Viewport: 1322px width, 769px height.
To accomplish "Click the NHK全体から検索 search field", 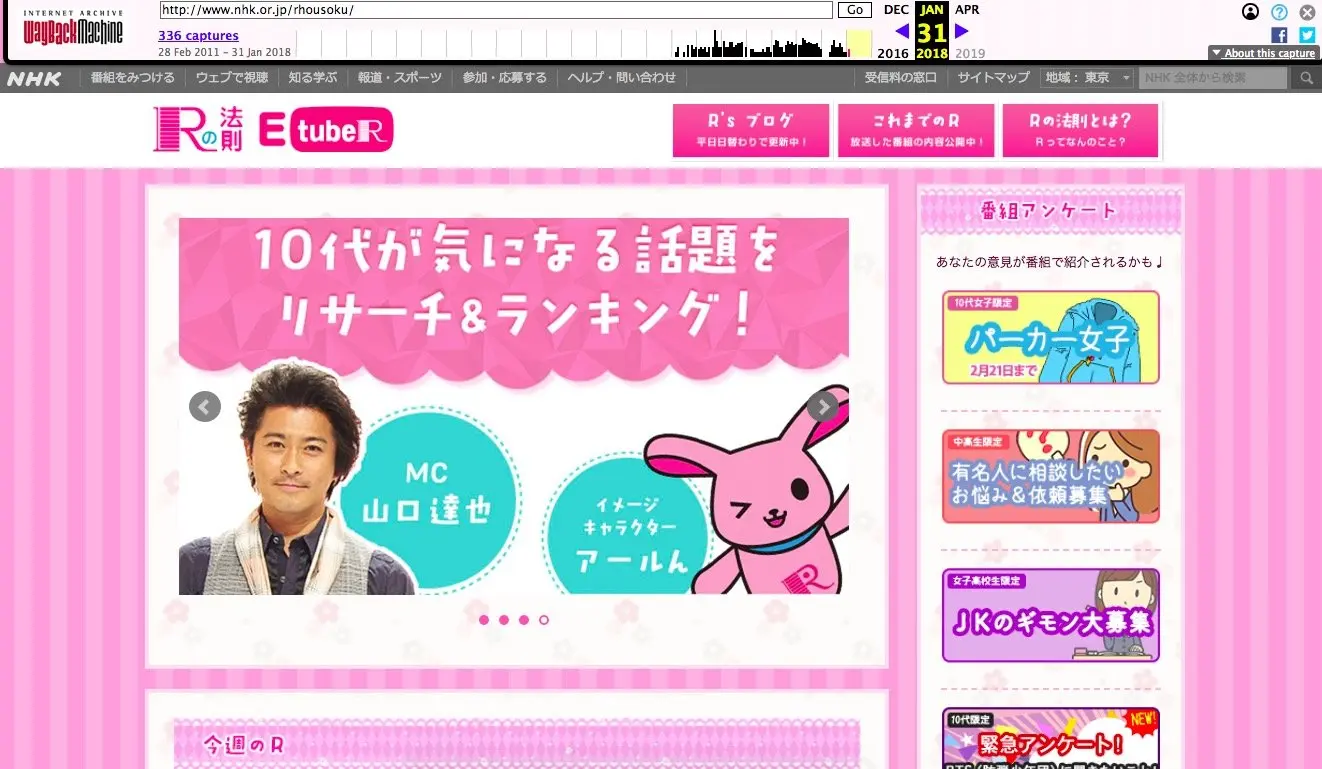I will pyautogui.click(x=1214, y=78).
